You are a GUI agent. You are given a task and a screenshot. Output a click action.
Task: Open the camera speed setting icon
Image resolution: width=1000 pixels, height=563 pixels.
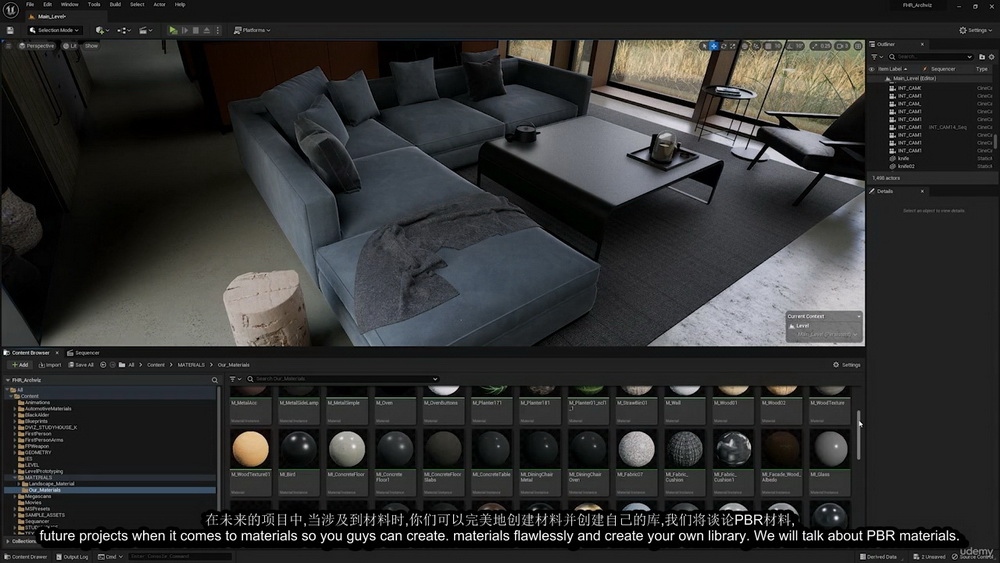[x=842, y=46]
